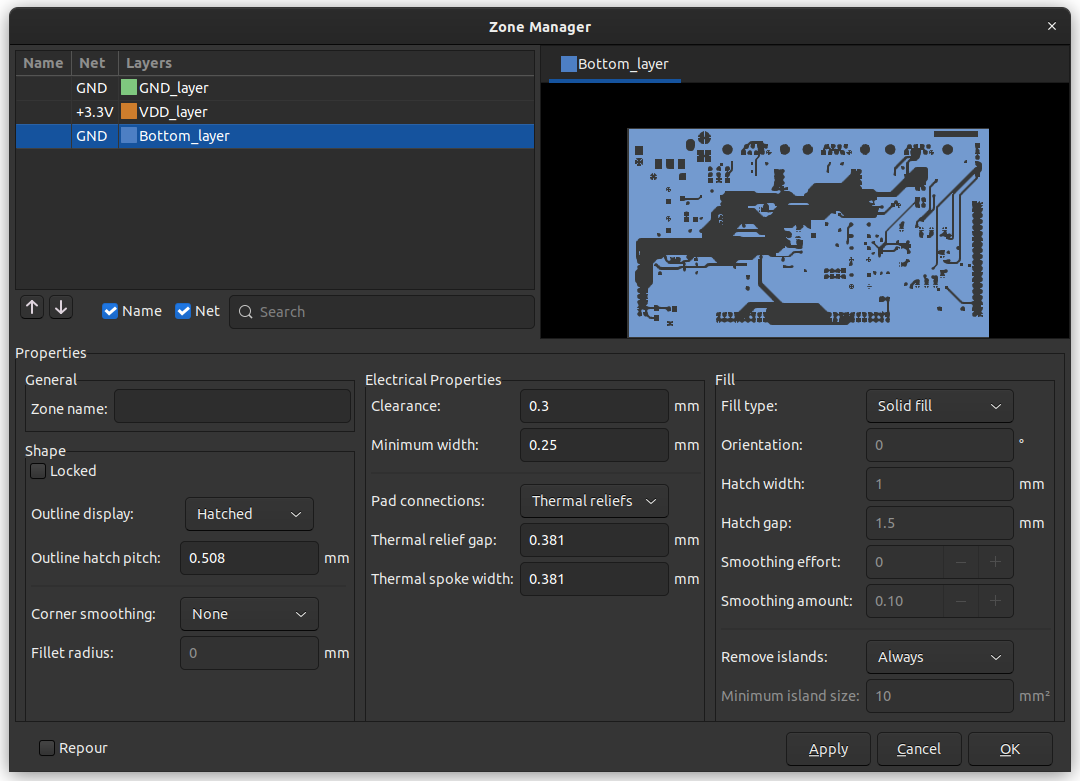Open the Remove islands dropdown

[x=938, y=657]
